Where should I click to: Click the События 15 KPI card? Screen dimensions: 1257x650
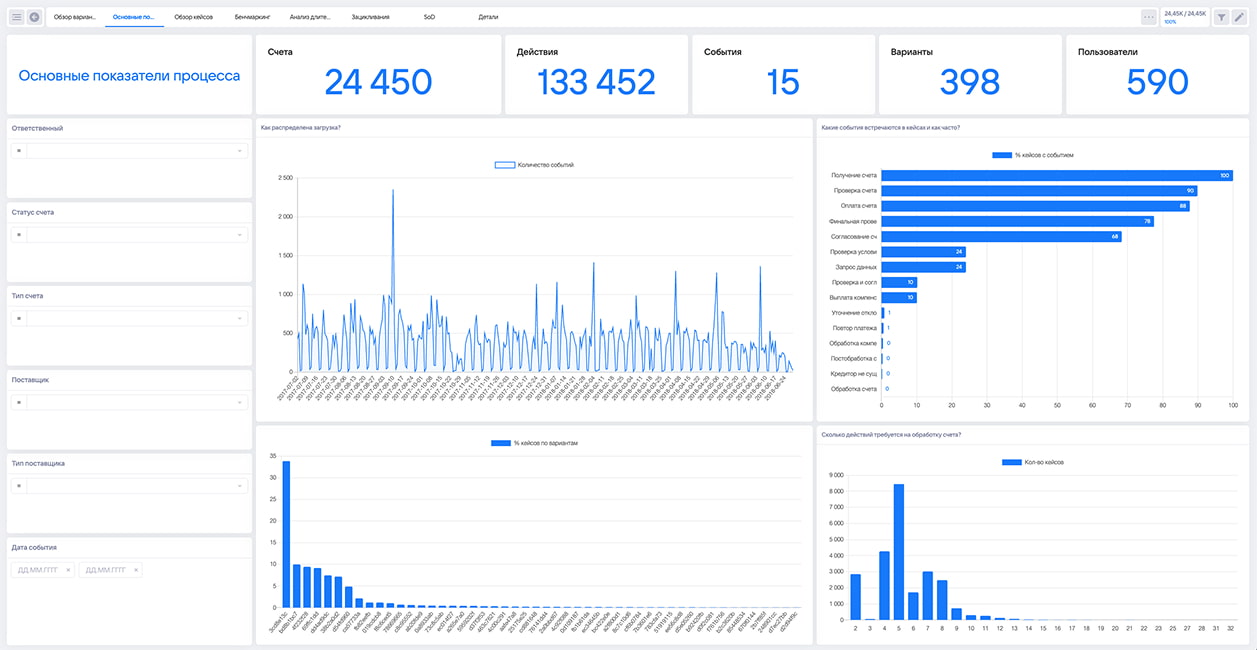783,75
